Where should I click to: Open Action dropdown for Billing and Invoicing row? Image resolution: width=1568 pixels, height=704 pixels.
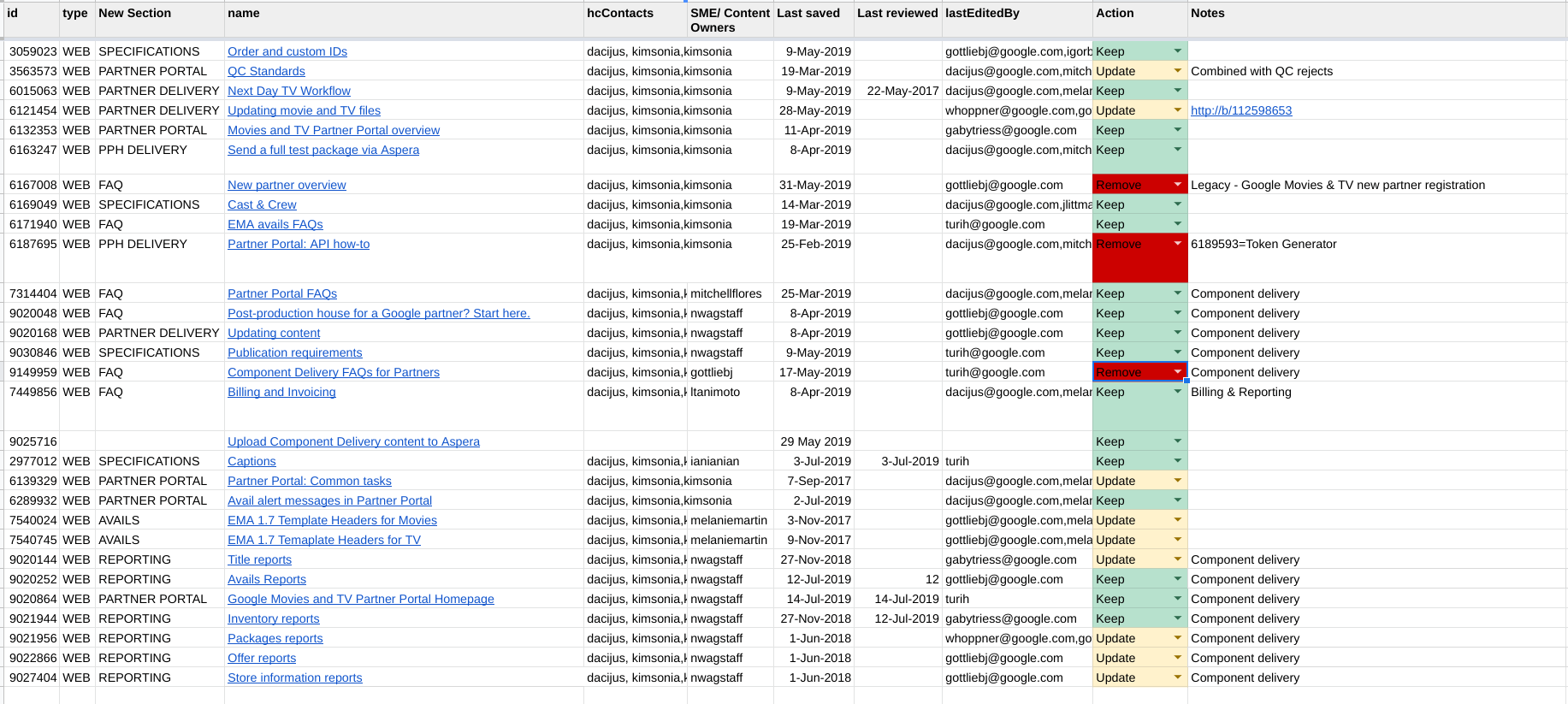(x=1177, y=392)
